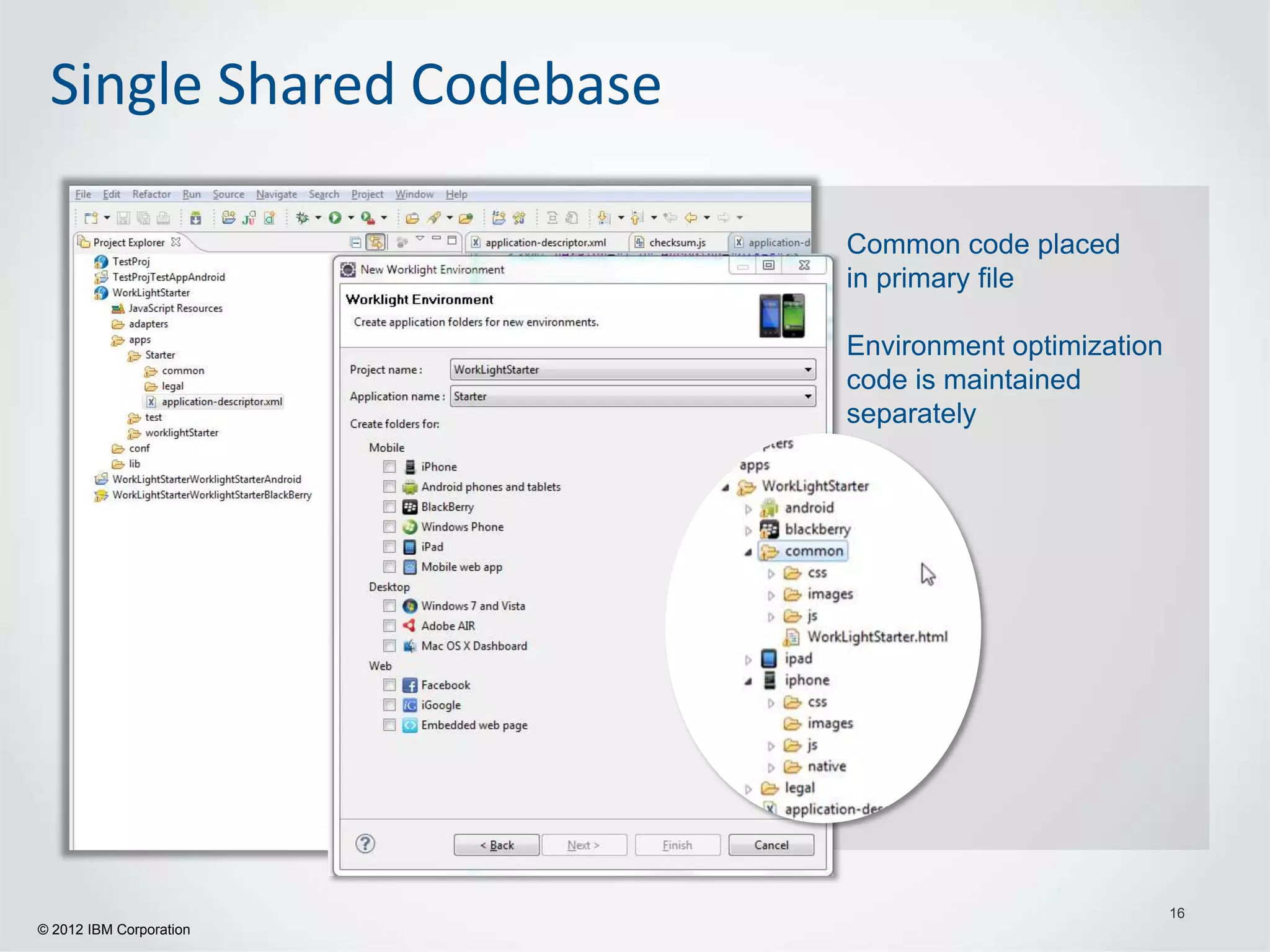Viewport: 1270px width, 952px height.
Task: Click the Debug bug toolbar icon
Action: click(x=302, y=218)
